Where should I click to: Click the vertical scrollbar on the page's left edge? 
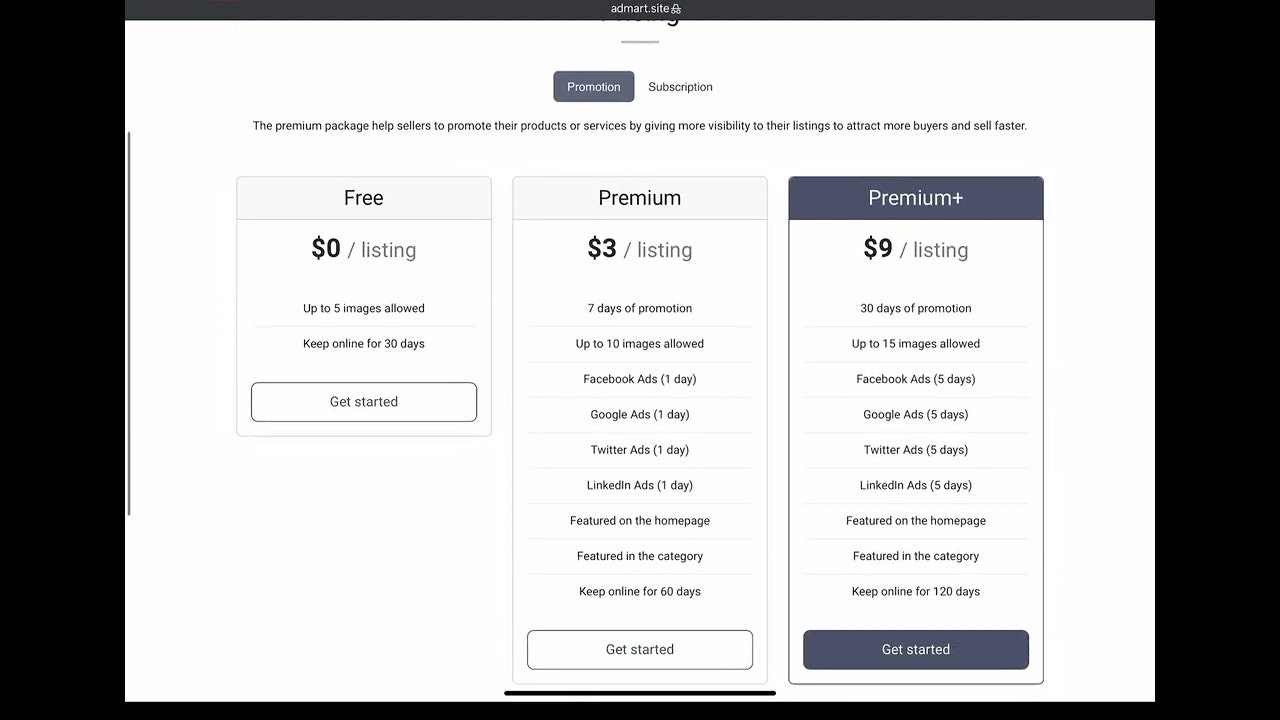click(129, 324)
